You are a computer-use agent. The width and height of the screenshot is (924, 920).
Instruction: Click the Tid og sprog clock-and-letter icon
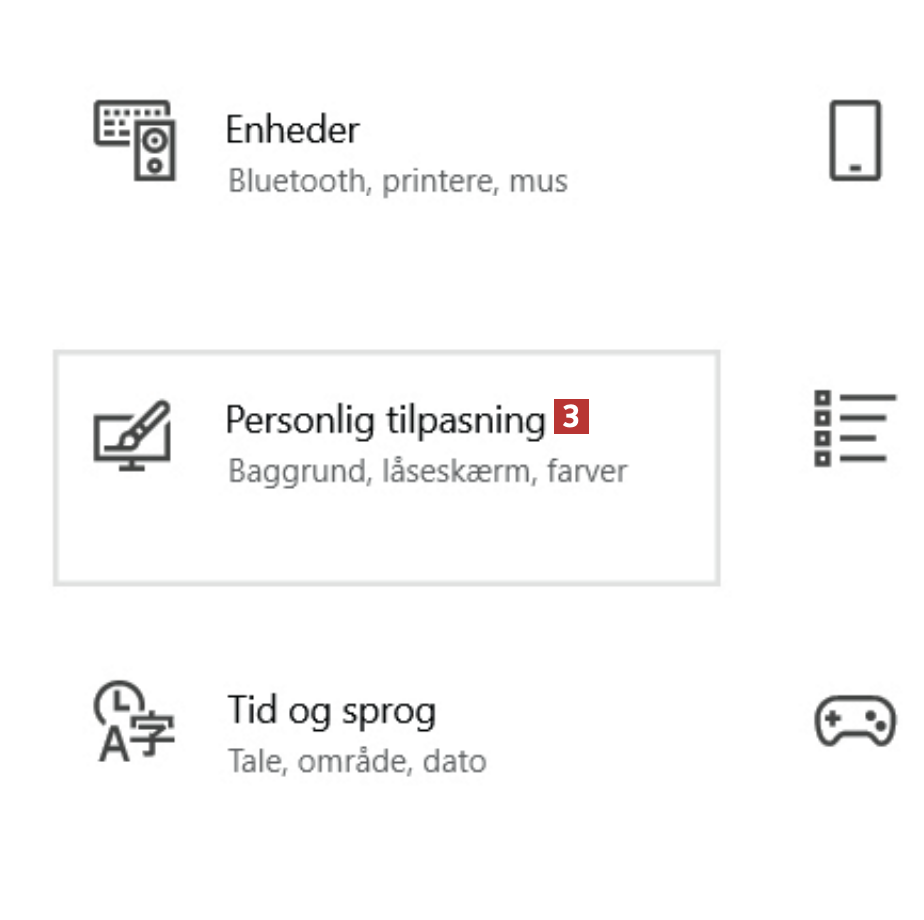134,722
